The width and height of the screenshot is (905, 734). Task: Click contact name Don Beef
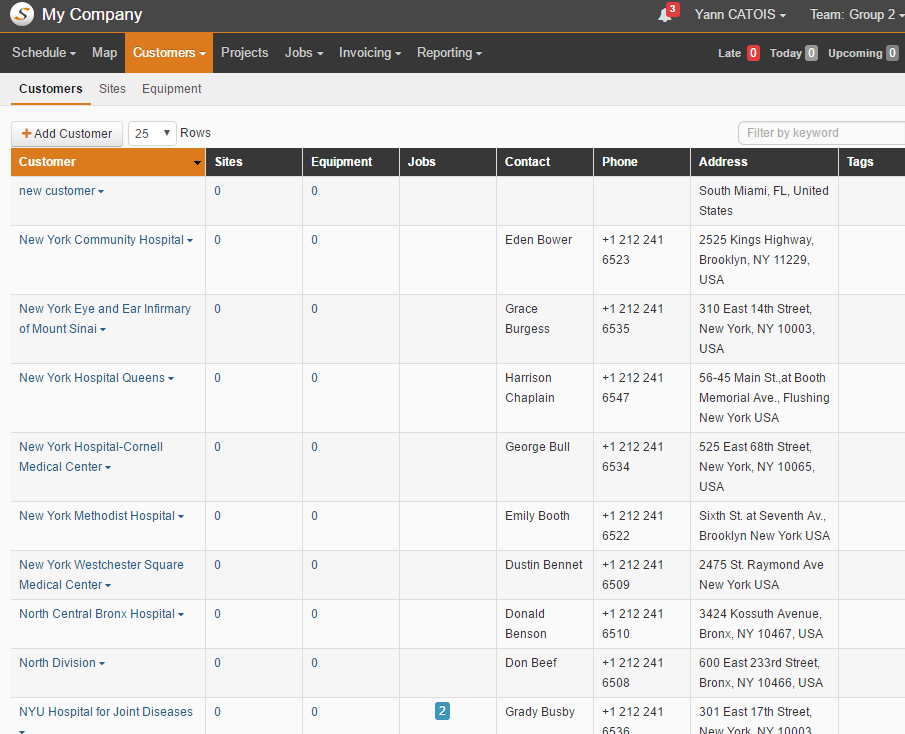(531, 663)
